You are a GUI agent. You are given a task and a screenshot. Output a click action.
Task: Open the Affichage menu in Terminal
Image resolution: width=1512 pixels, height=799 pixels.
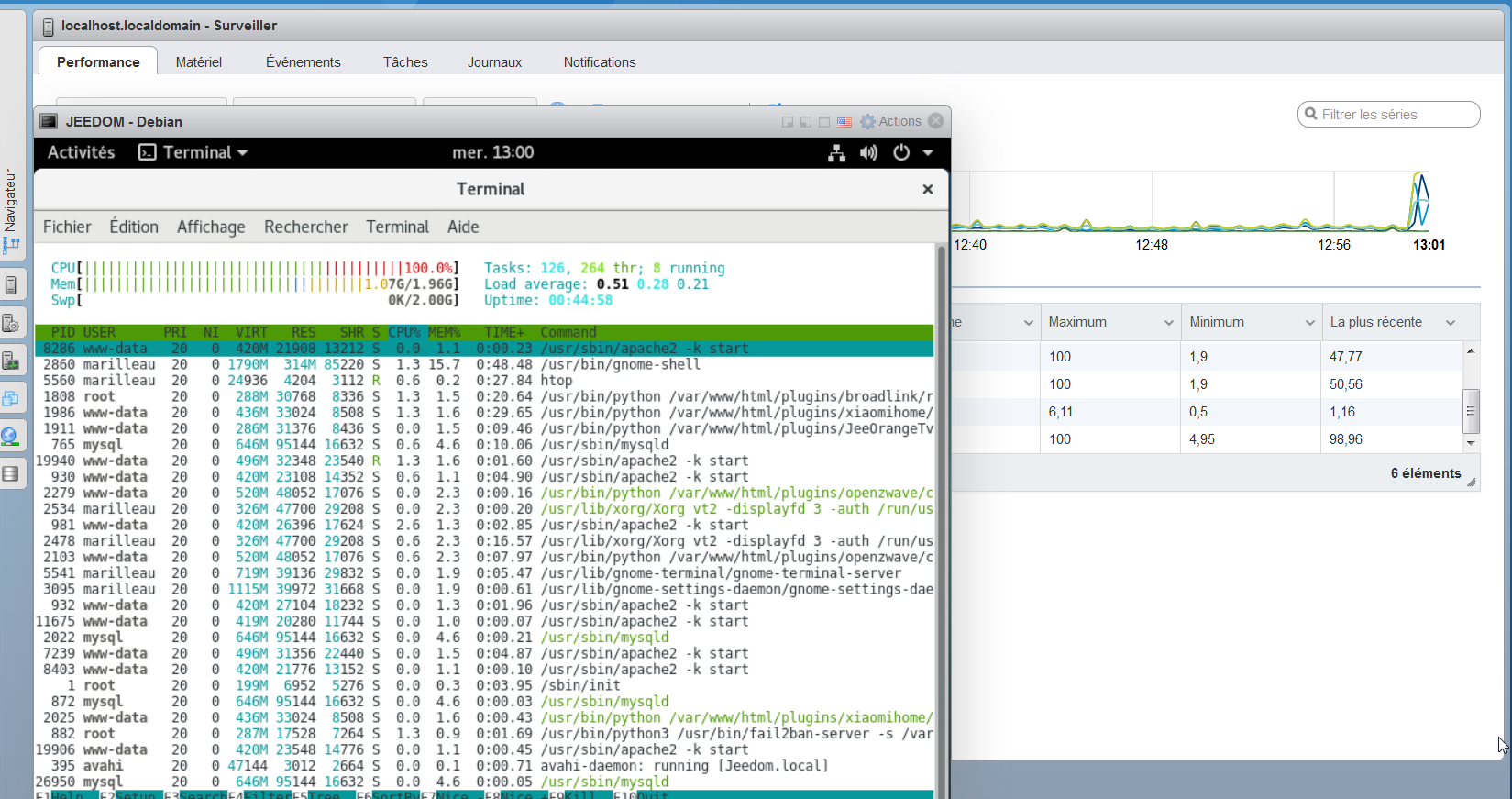coord(211,227)
